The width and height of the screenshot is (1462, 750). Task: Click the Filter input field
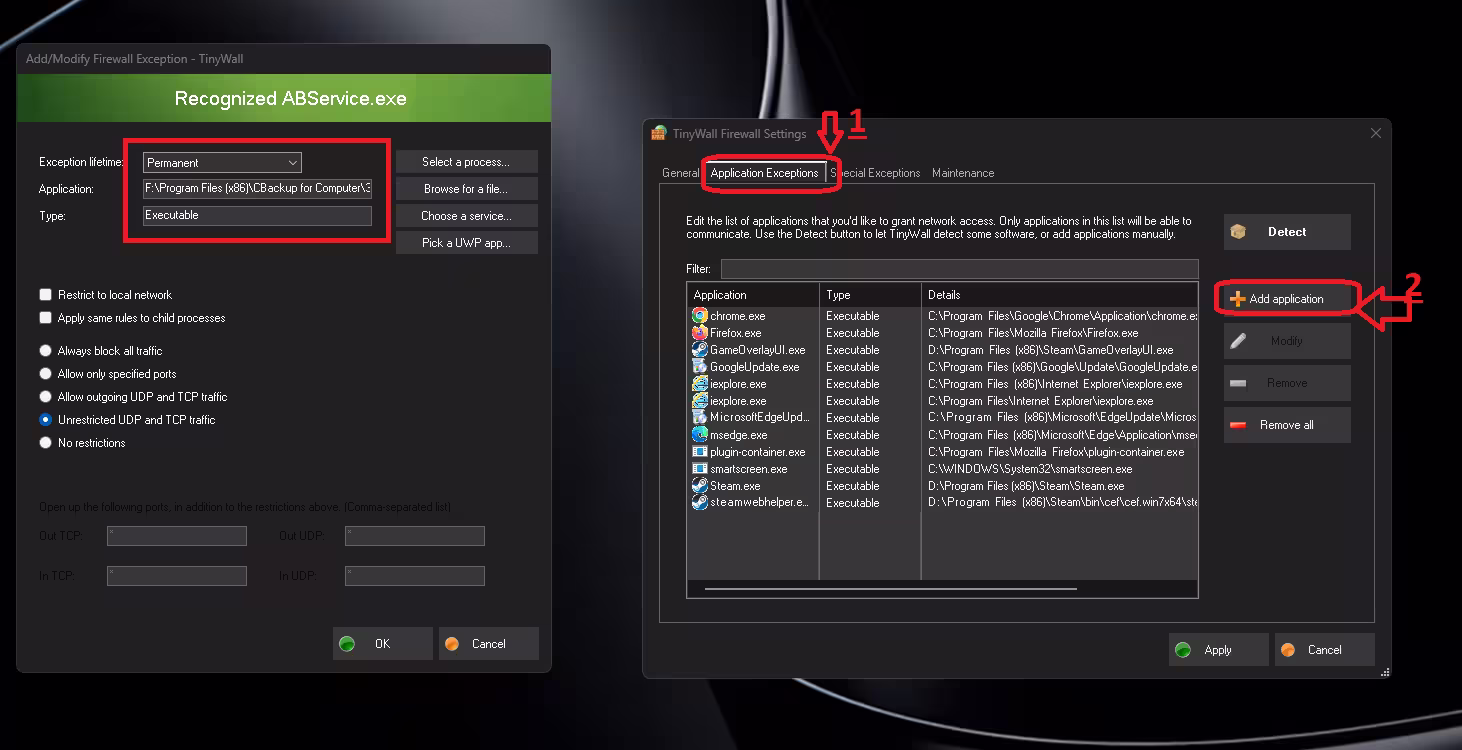pos(959,269)
